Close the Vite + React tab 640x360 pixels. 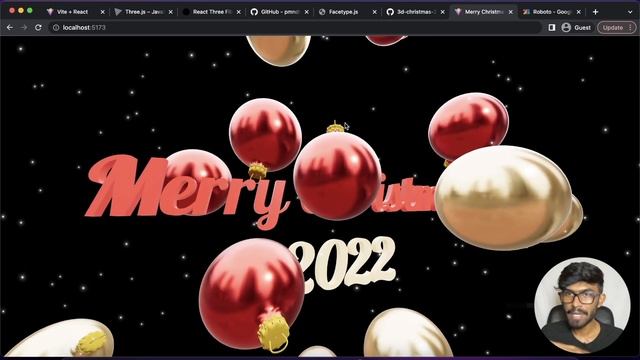102,12
